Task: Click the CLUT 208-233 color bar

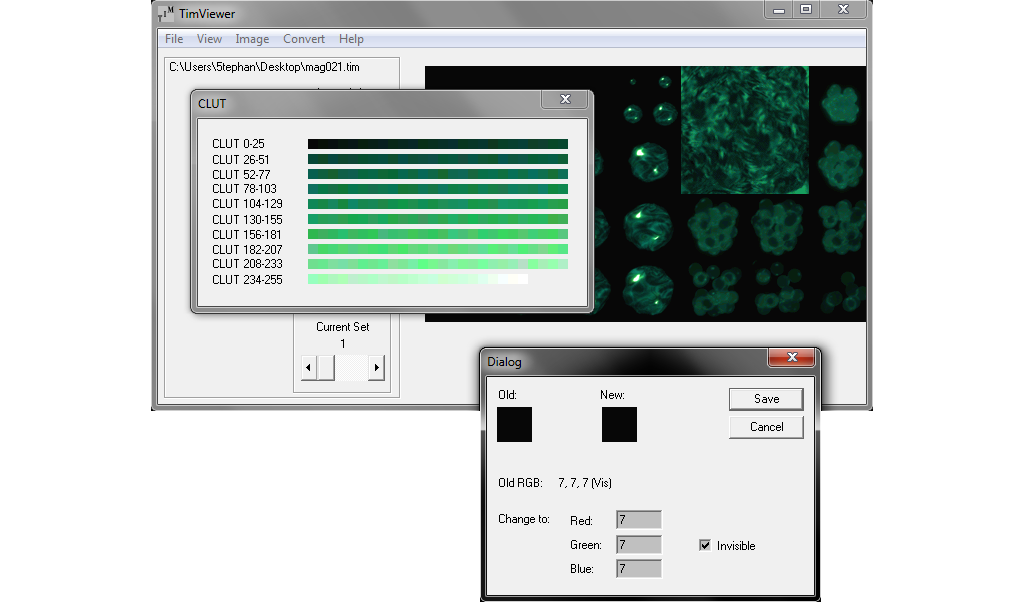Action: 438,264
